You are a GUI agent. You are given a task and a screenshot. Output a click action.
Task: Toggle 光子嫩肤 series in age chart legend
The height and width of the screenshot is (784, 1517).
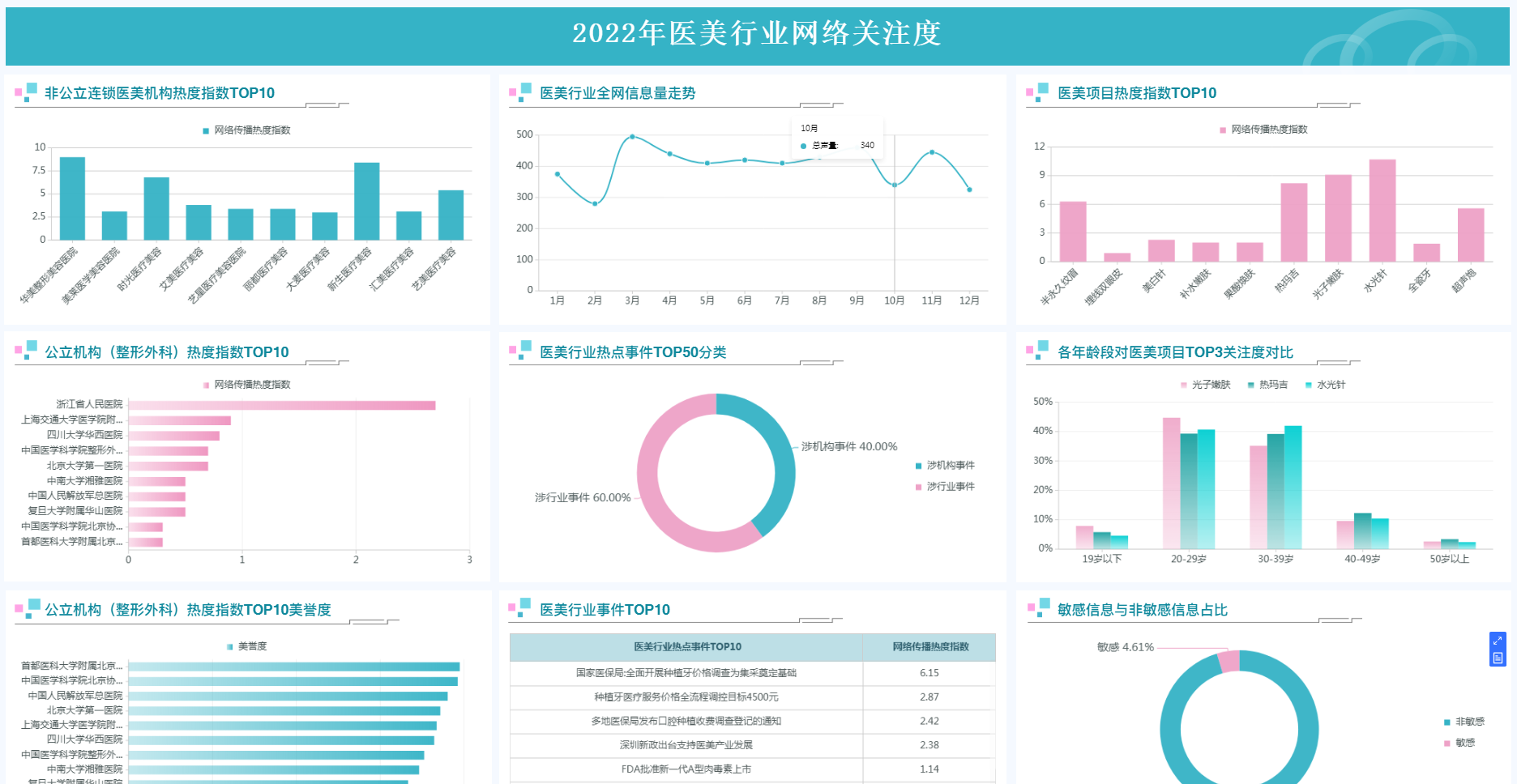tap(1206, 385)
